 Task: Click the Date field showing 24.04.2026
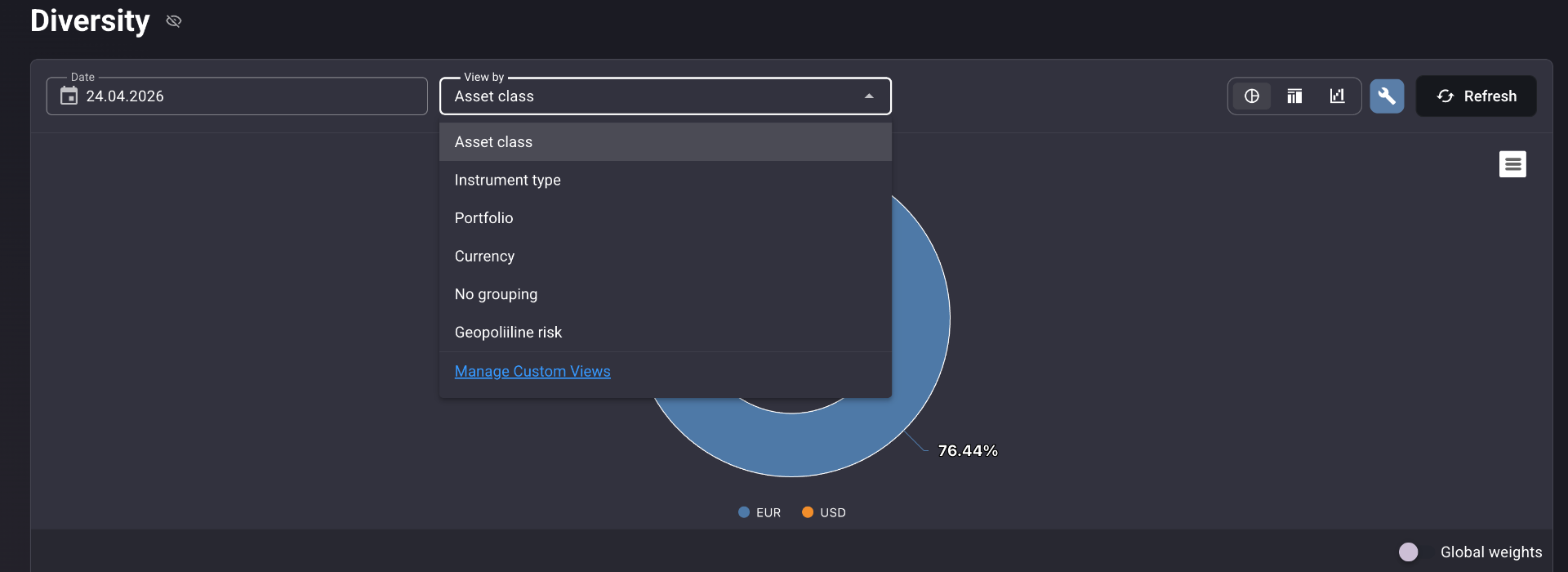click(237, 96)
